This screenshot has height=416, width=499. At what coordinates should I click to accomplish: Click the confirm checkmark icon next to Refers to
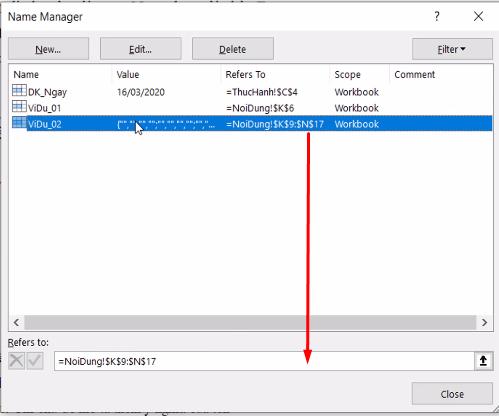click(x=35, y=361)
